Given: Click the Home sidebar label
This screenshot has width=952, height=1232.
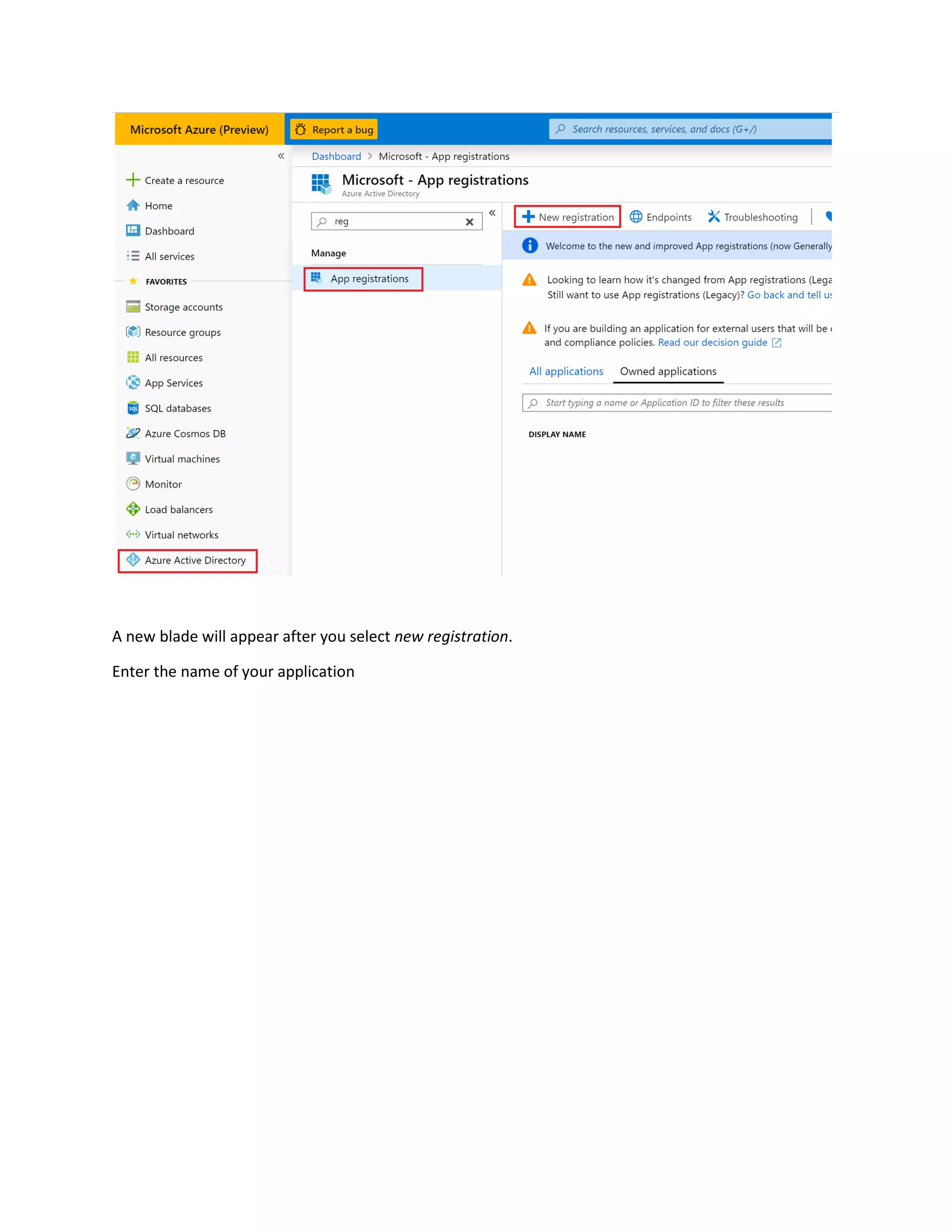Looking at the screenshot, I should (159, 206).
